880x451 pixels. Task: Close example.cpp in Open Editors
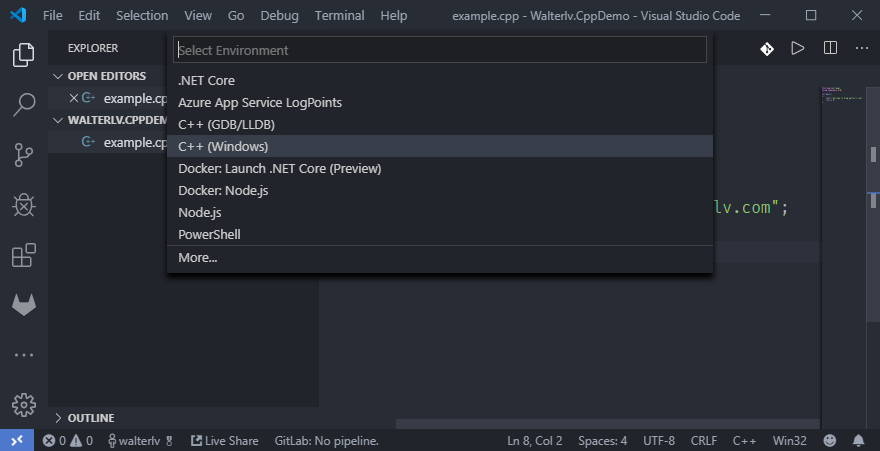click(73, 98)
